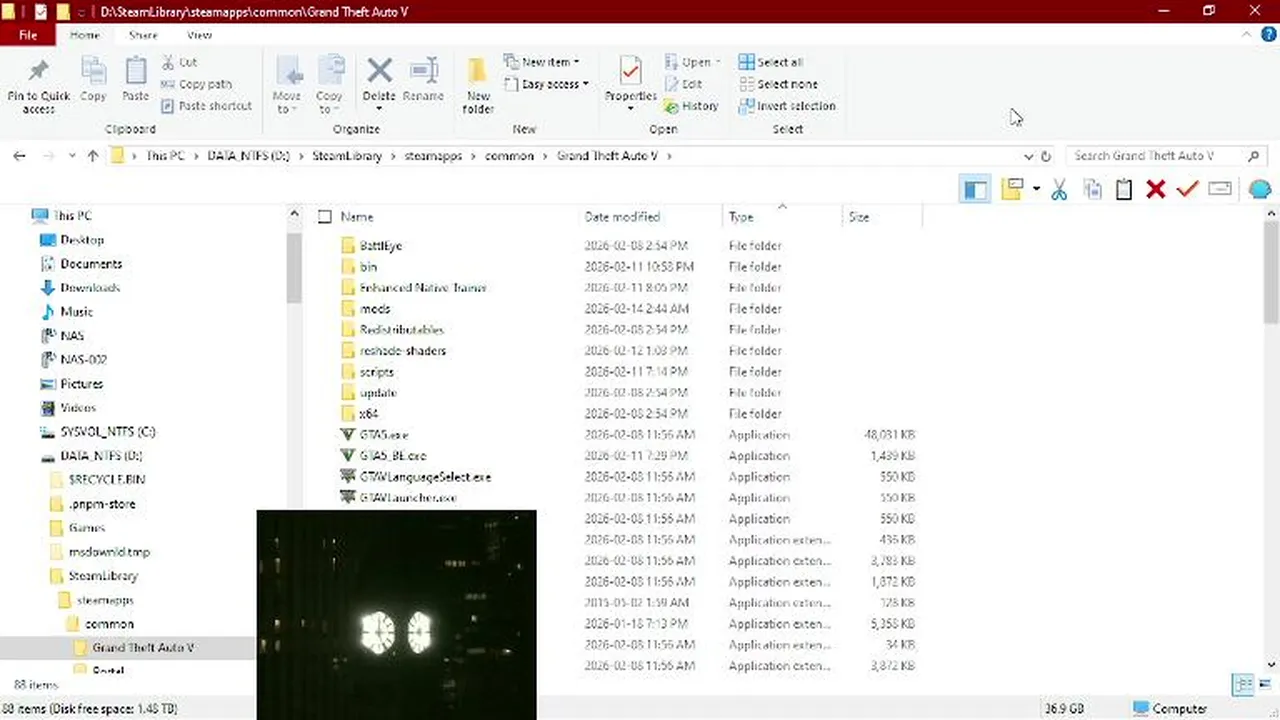
Task: Switch to the View ribbon tab
Action: click(199, 35)
